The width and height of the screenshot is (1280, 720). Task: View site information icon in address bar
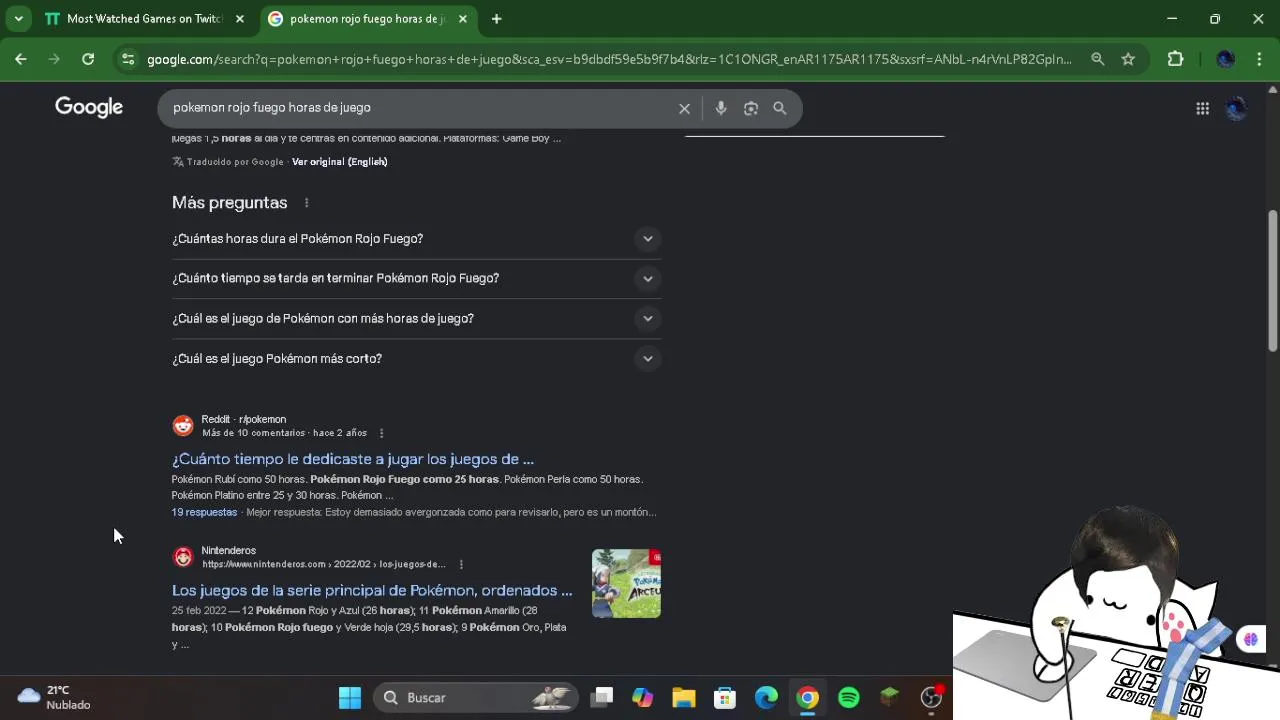tap(127, 59)
